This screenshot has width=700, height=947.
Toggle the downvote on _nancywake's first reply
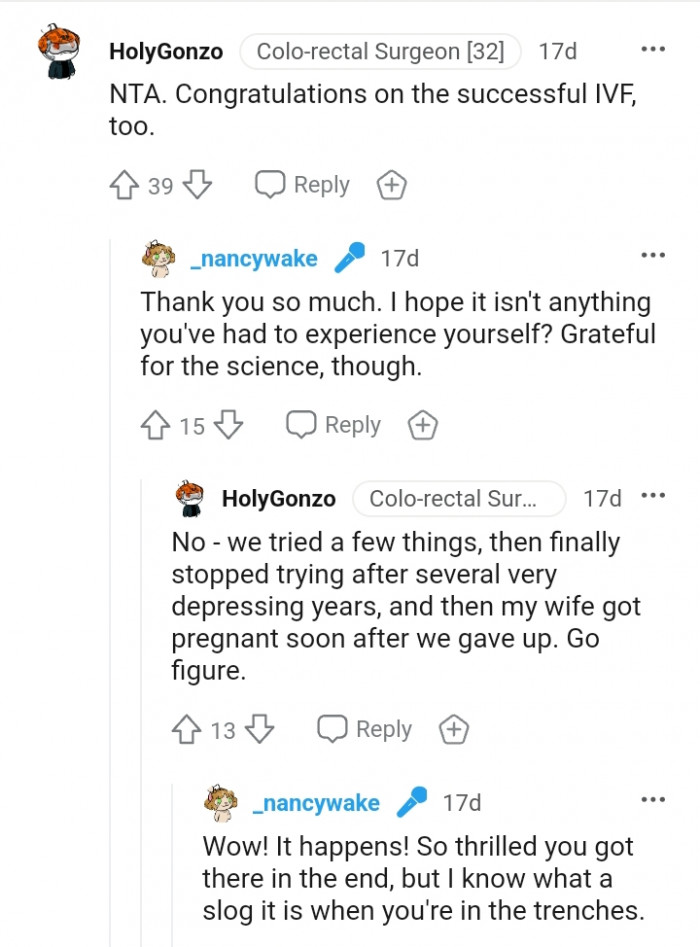point(220,424)
